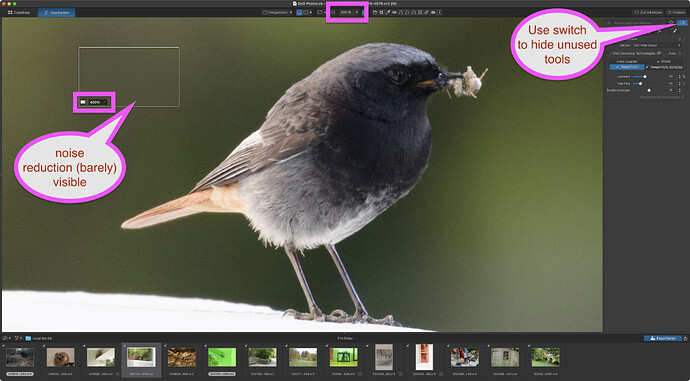Click the eye preview icon in toolbar
Viewport: 690px width, 381px height.
(x=433, y=12)
